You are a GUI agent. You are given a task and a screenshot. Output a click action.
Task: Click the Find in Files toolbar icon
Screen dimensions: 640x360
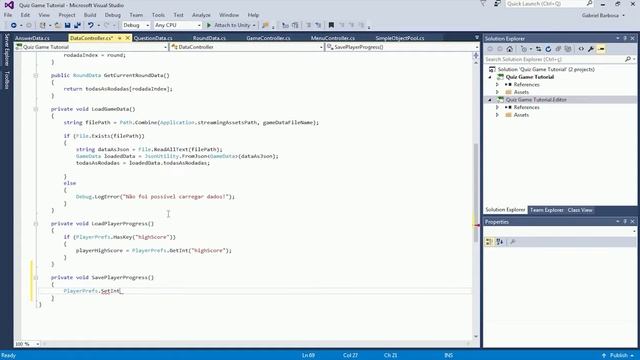(265, 25)
